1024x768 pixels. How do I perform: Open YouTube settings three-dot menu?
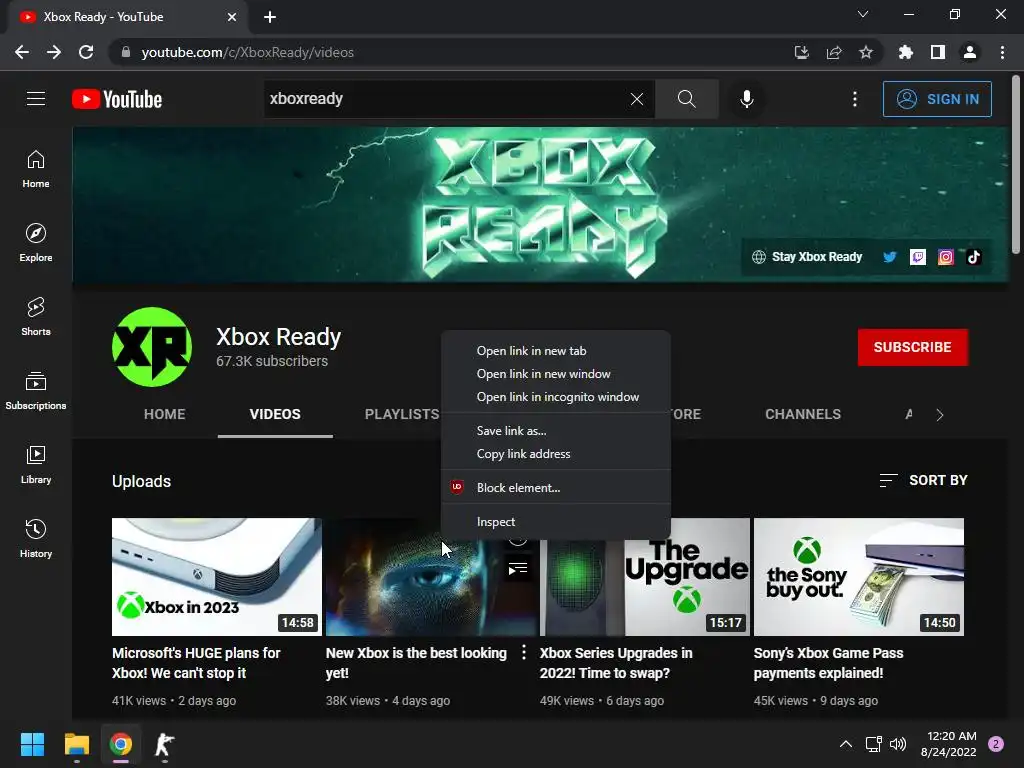pos(854,99)
